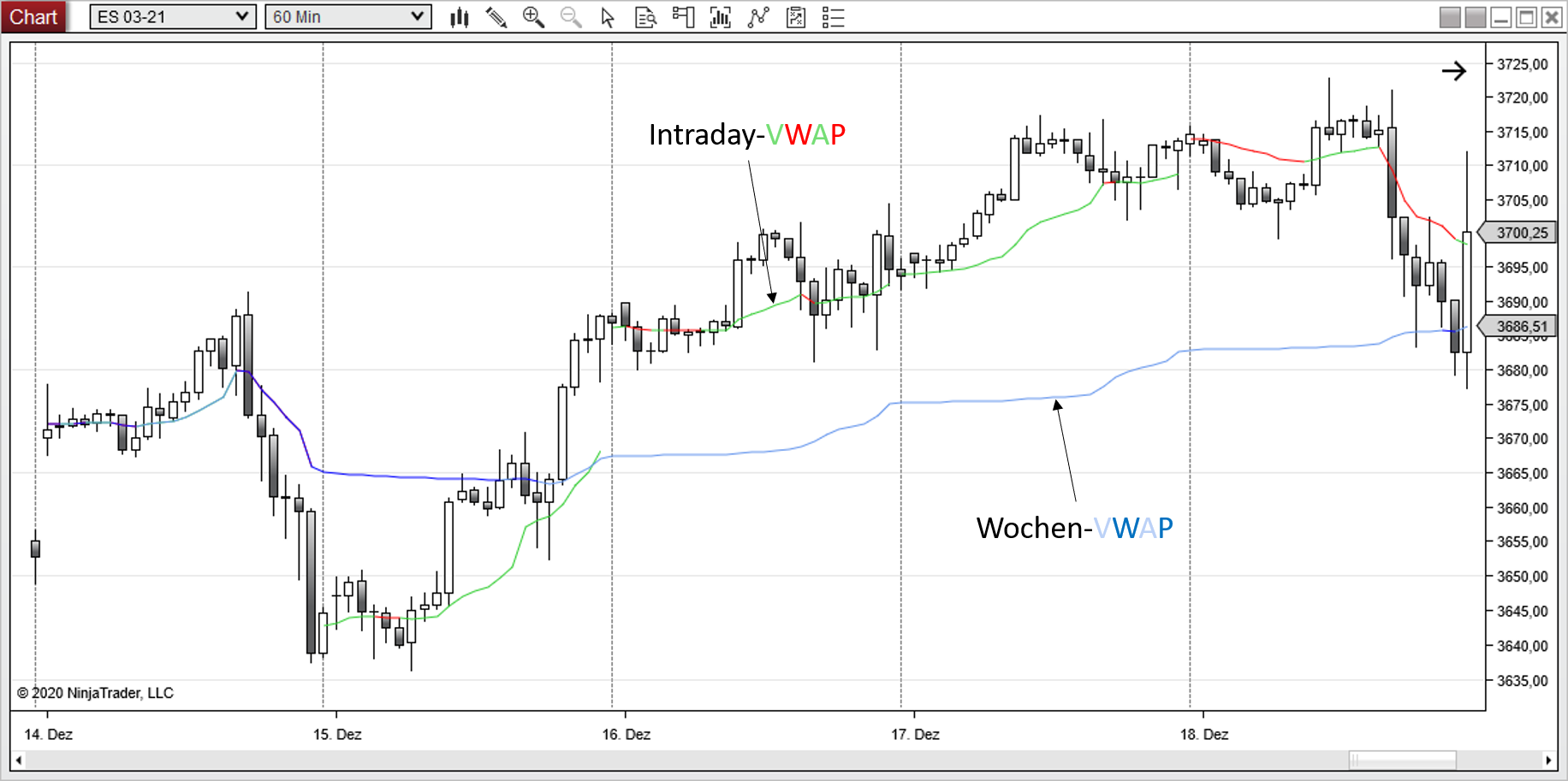The height and width of the screenshot is (781, 1568).
Task: Click the 3670,00 price axis label
Action: tap(1523, 439)
